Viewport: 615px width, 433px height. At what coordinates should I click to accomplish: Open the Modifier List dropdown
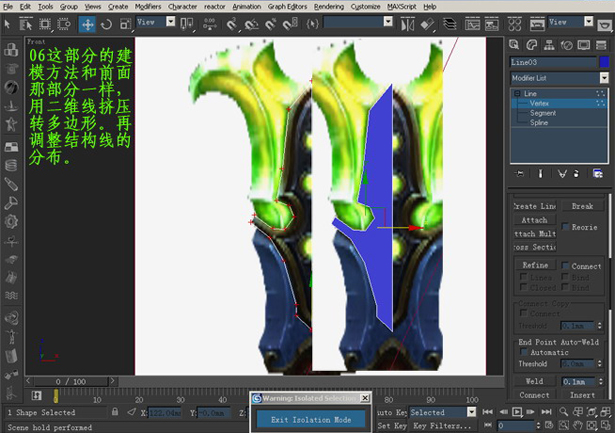(604, 78)
